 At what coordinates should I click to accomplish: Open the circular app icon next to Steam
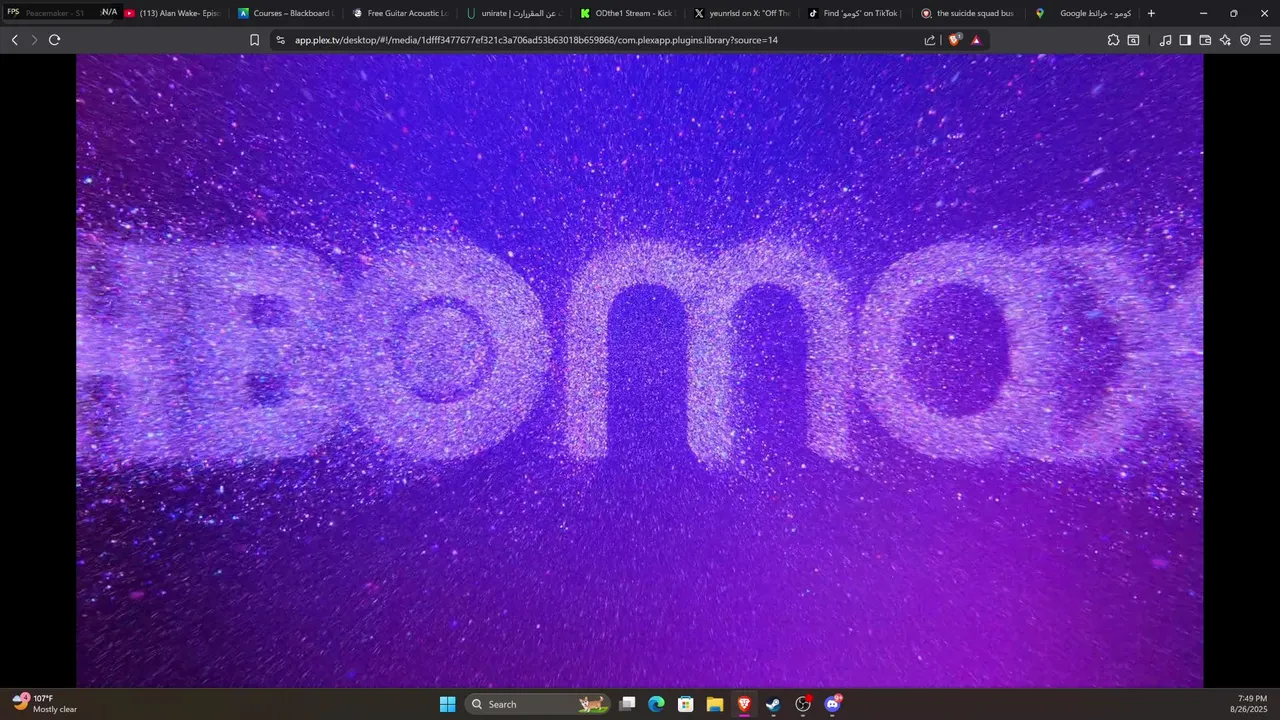803,704
